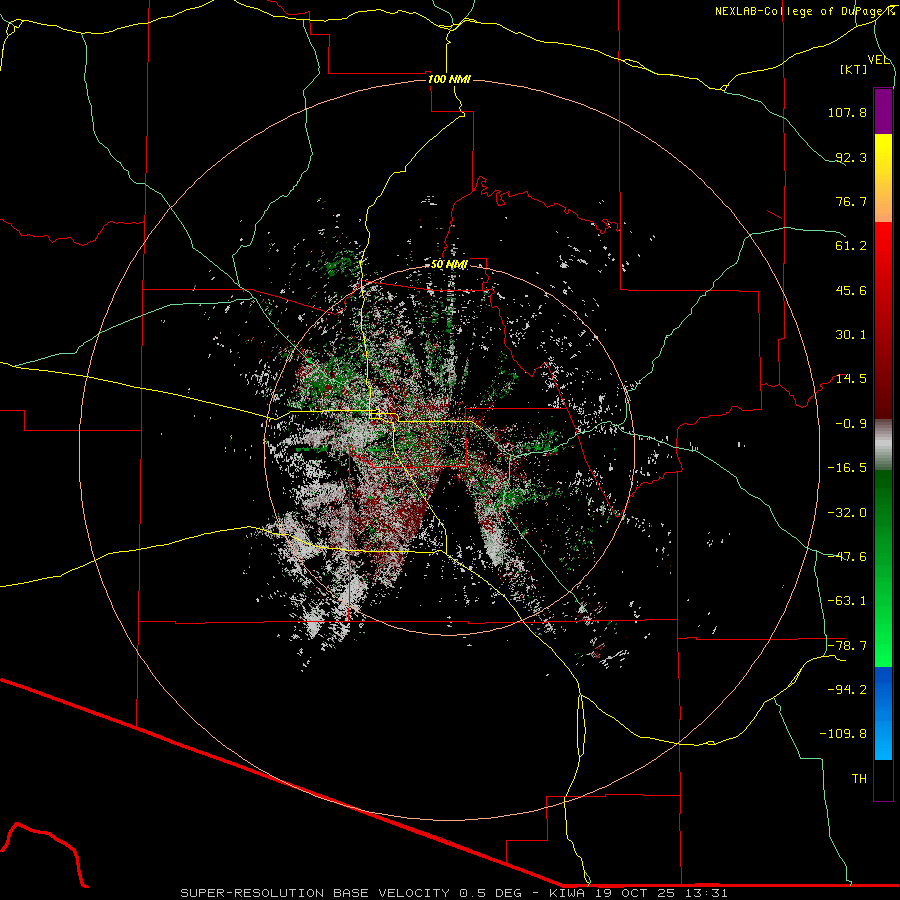The image size is (900, 900).
Task: Click the VEL legend title
Action: (879, 60)
